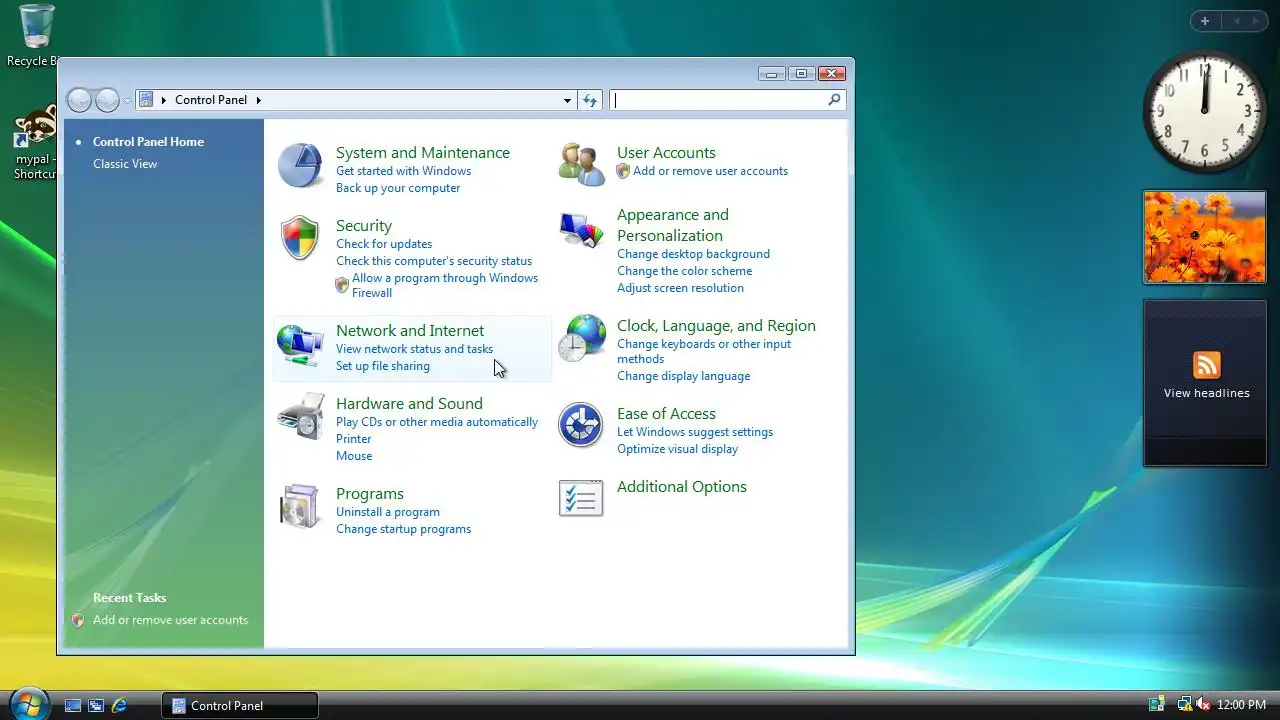Expand the arrow after Control Panel in breadcrumb
The width and height of the screenshot is (1280, 720).
(258, 100)
